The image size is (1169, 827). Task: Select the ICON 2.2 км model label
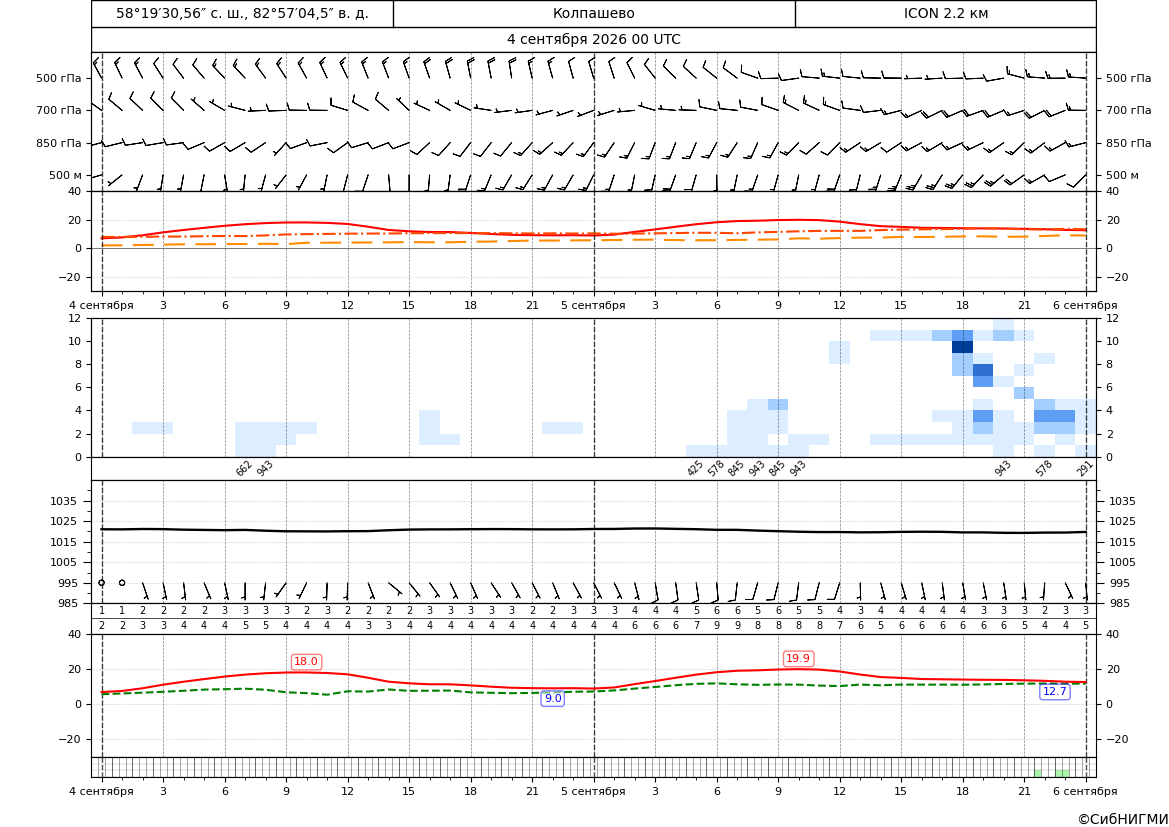(x=945, y=13)
